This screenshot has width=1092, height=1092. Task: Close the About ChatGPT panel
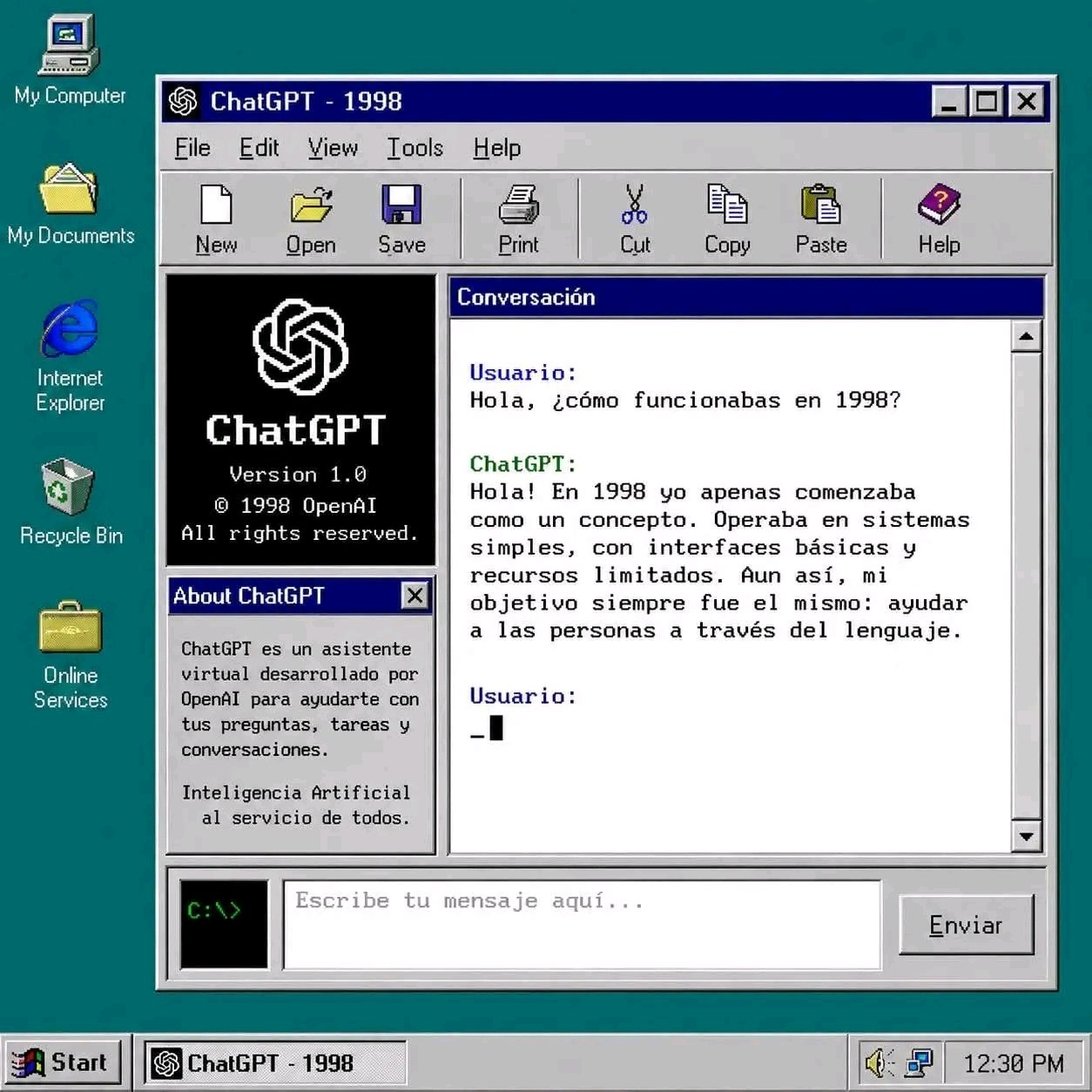(x=415, y=596)
